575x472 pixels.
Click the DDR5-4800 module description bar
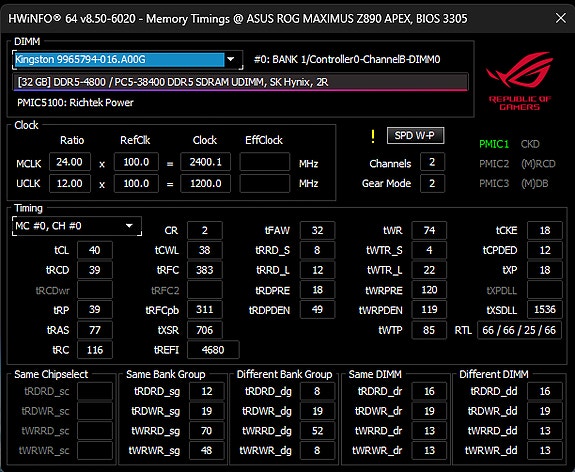tap(241, 82)
